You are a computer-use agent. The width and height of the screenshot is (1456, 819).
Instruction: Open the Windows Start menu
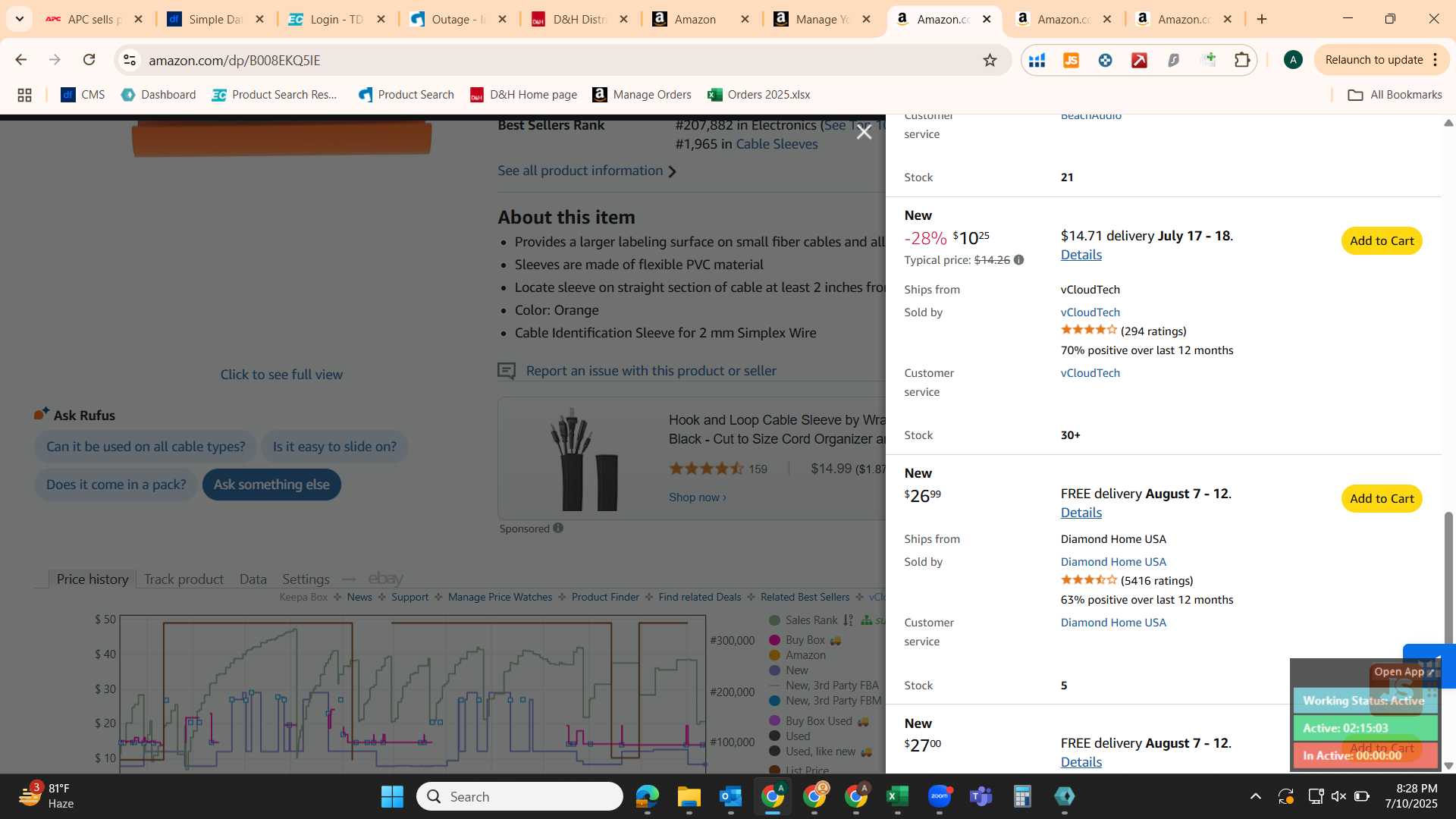tap(392, 797)
